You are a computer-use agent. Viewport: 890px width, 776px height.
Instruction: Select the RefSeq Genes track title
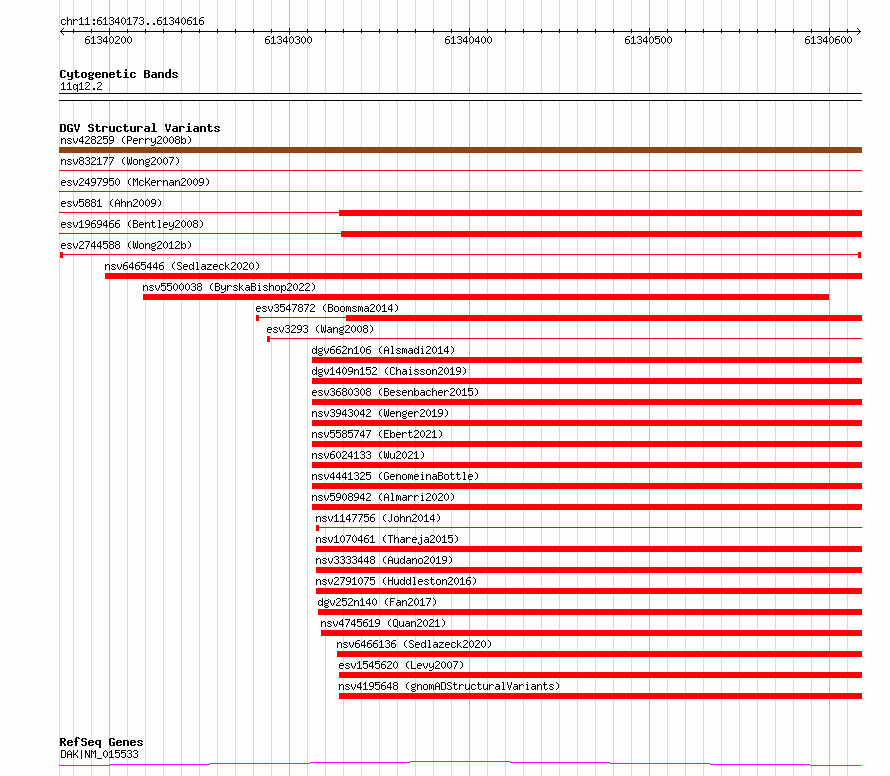coord(102,742)
